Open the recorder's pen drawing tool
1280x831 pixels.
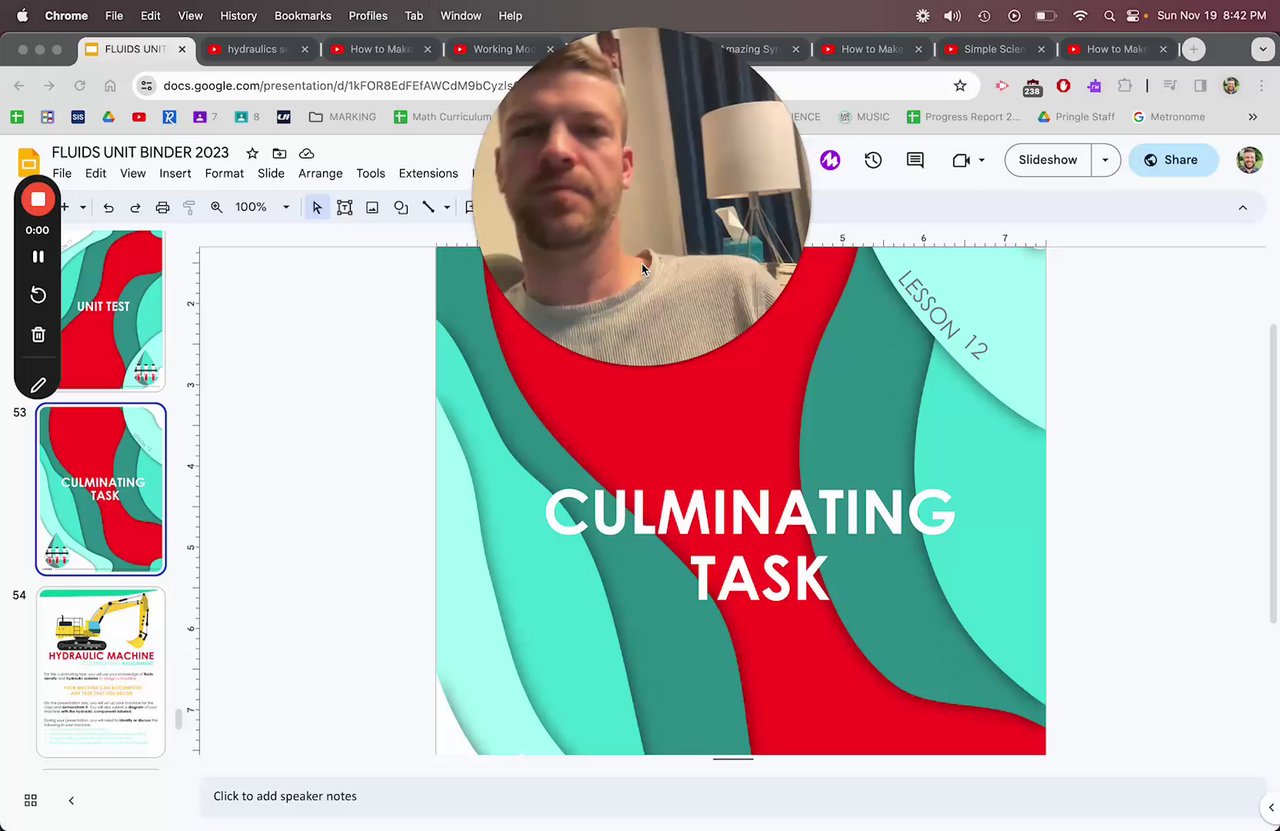pos(38,385)
